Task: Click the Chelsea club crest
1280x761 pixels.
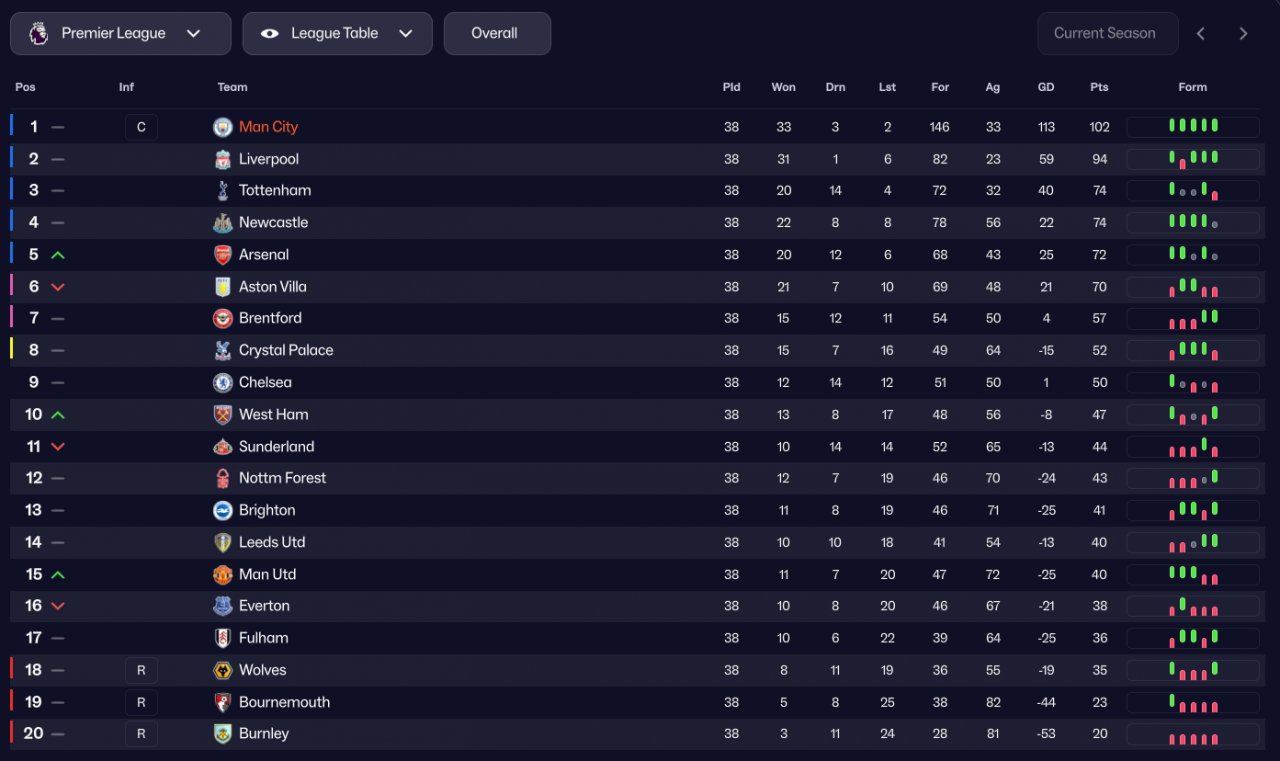Action: [x=223, y=382]
